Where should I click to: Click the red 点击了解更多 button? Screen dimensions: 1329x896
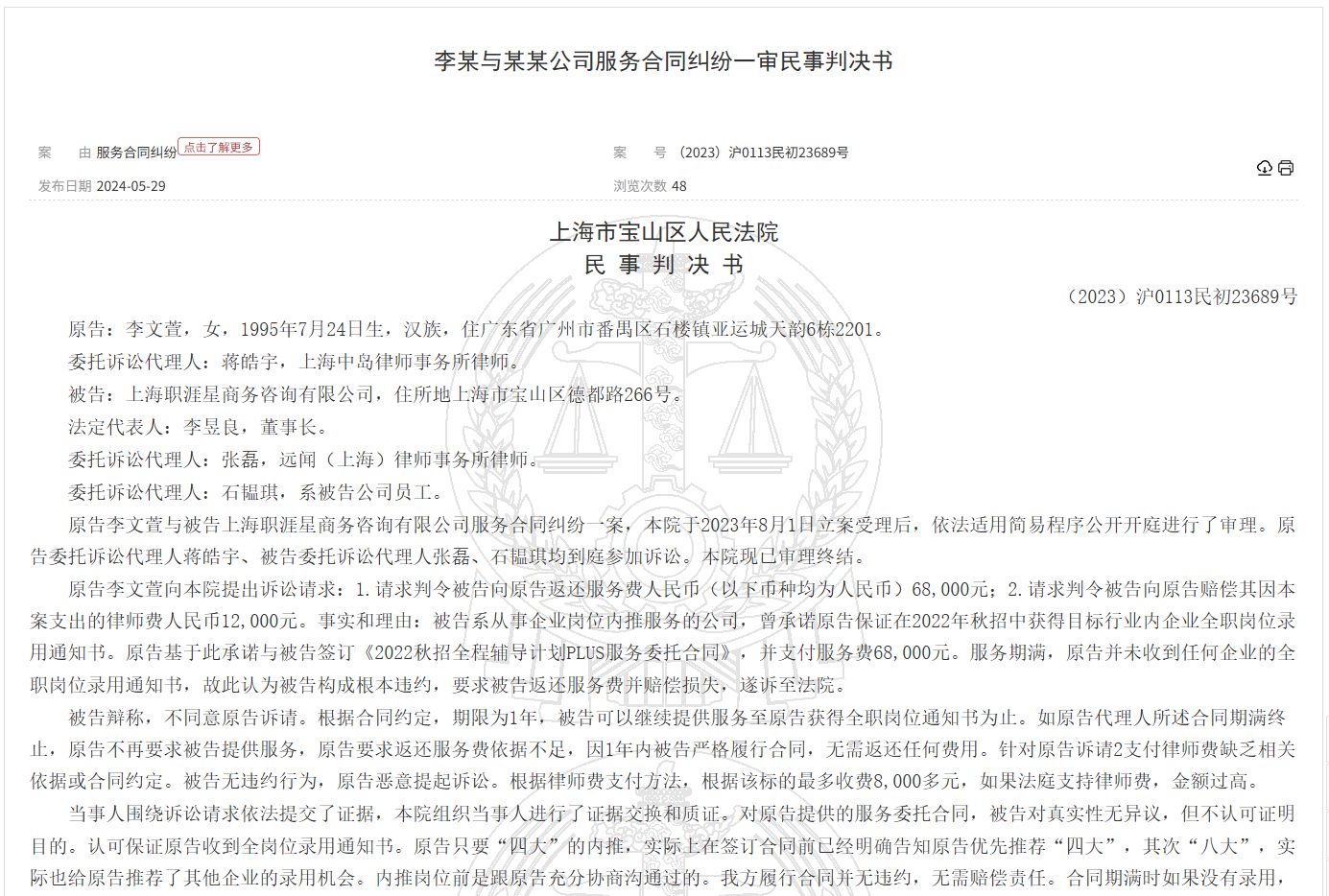tap(219, 147)
